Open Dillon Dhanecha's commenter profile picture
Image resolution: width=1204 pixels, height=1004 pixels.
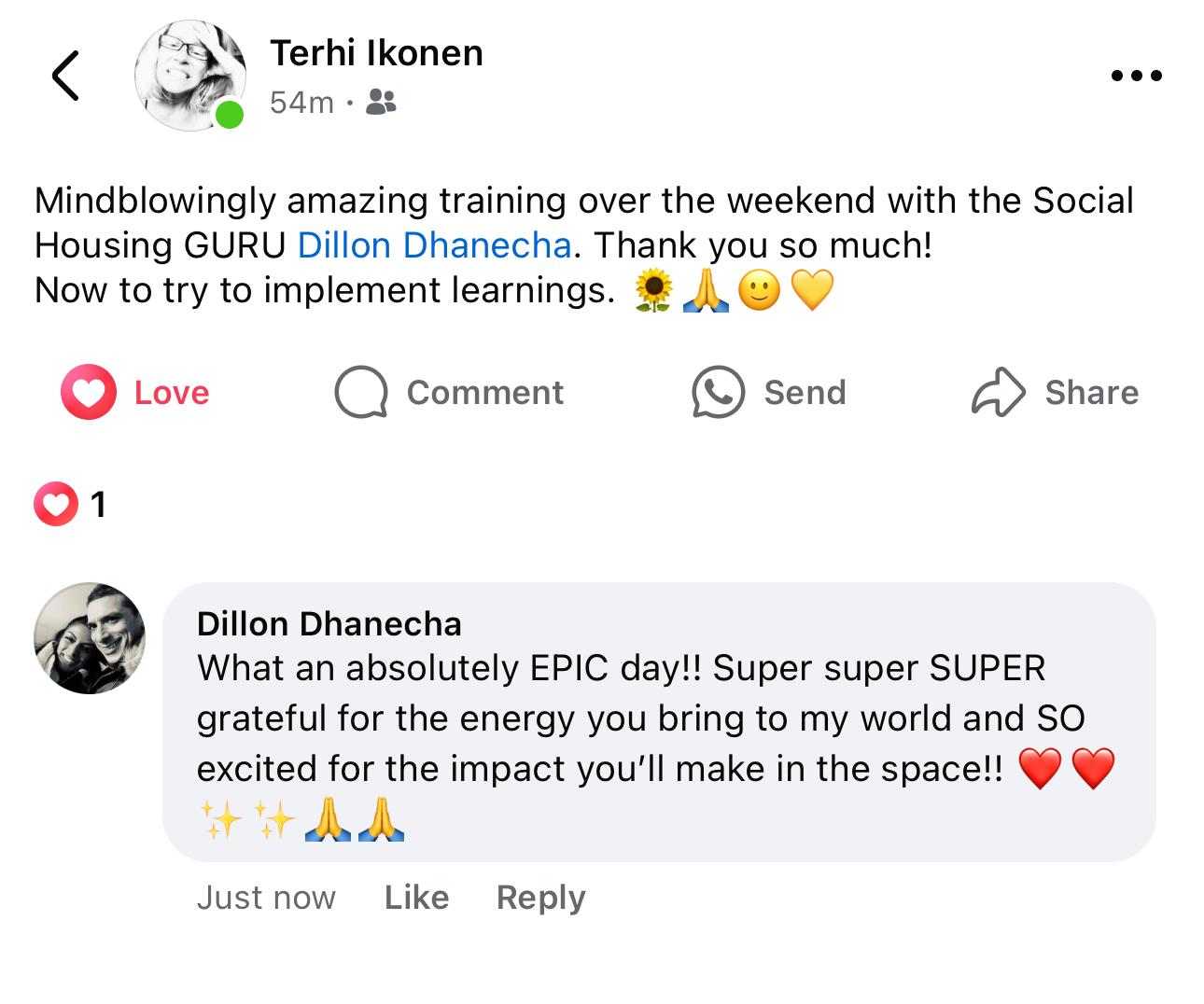[90, 638]
